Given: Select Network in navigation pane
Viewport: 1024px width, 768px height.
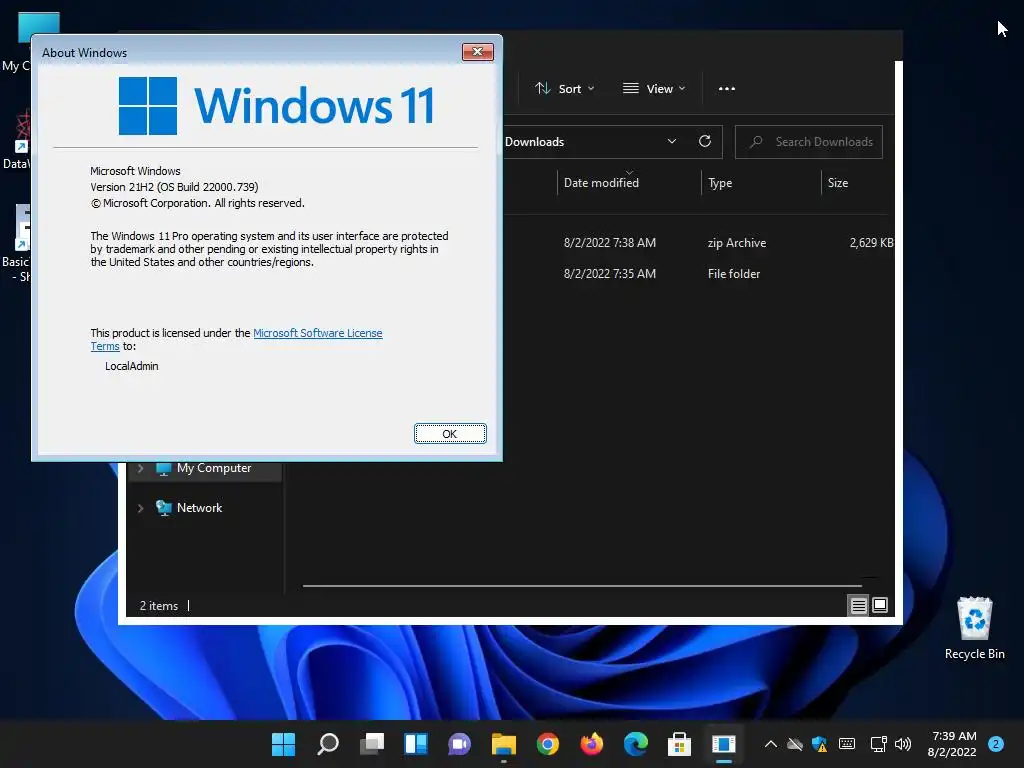Looking at the screenshot, I should pos(199,508).
